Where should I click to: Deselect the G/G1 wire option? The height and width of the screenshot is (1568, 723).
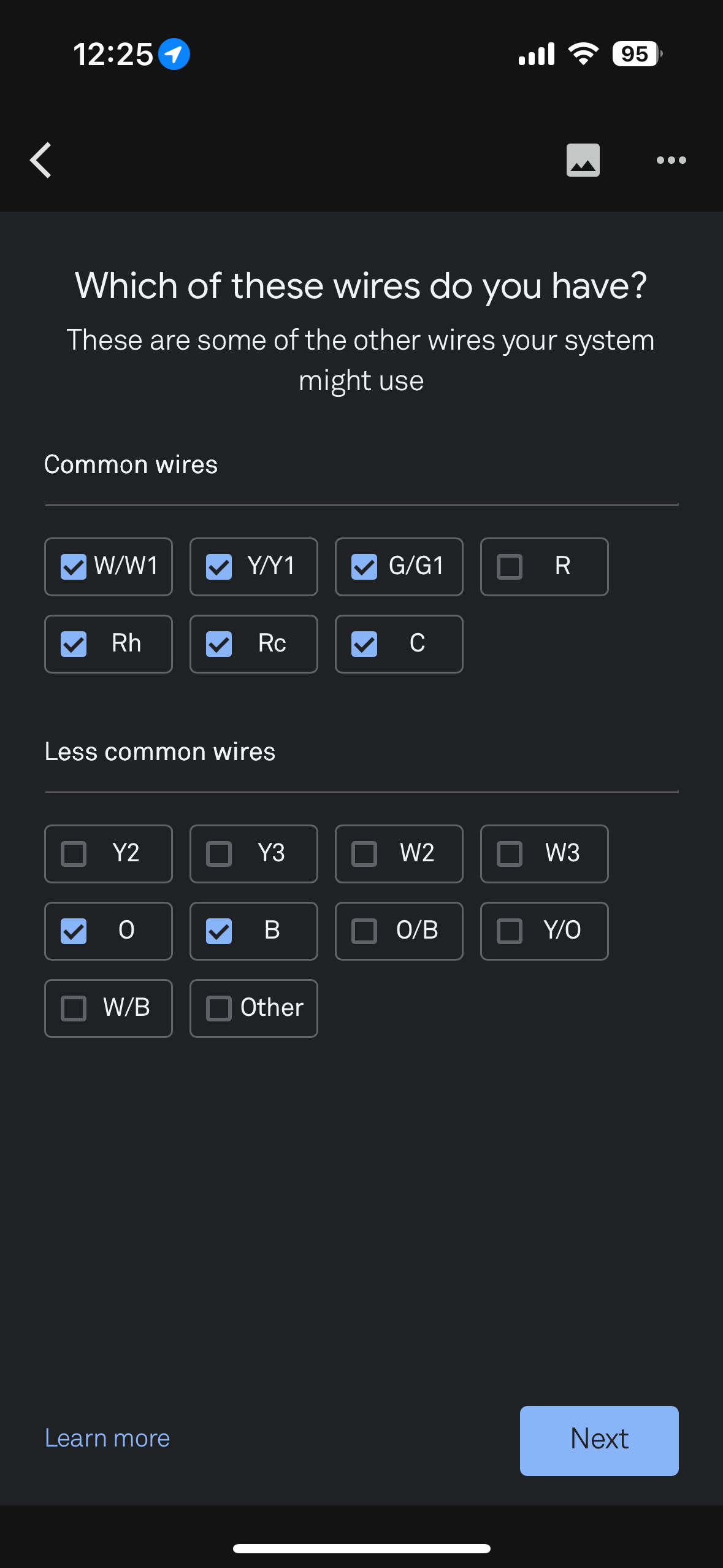pyautogui.click(x=399, y=566)
